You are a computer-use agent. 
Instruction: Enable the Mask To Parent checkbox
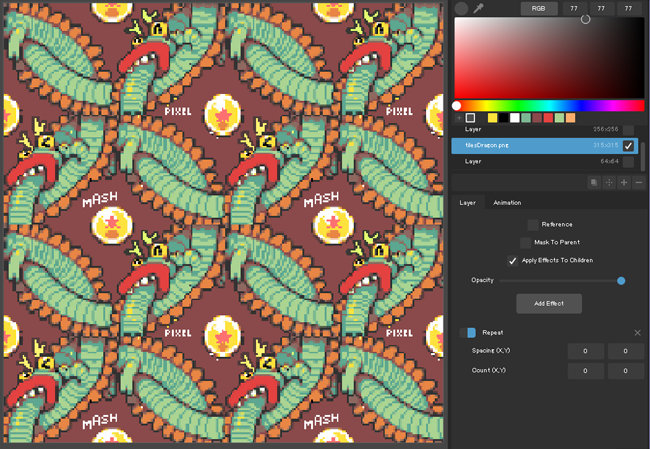(525, 243)
